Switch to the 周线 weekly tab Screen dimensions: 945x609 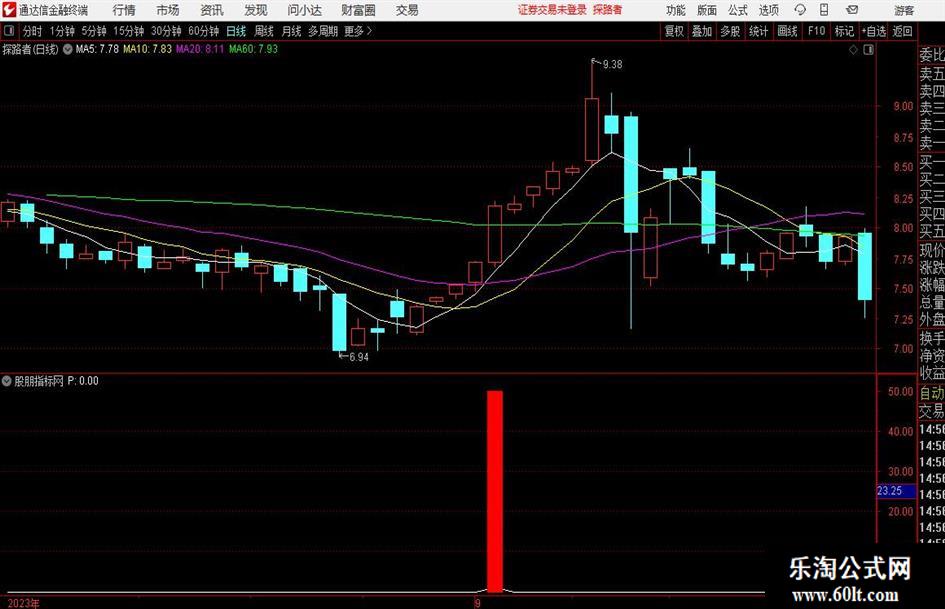coord(264,31)
